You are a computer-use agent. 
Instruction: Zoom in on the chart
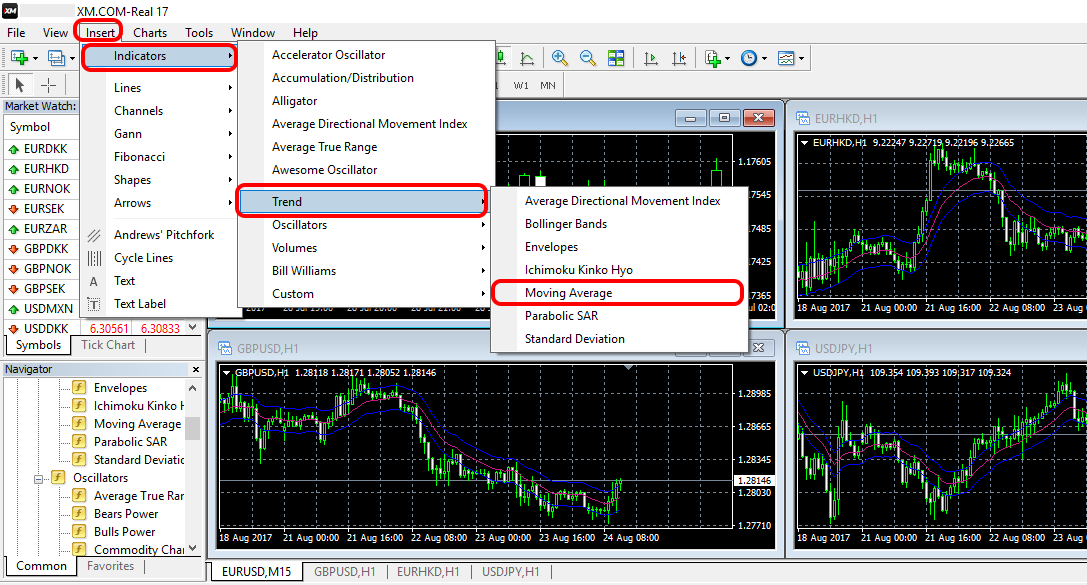click(559, 58)
